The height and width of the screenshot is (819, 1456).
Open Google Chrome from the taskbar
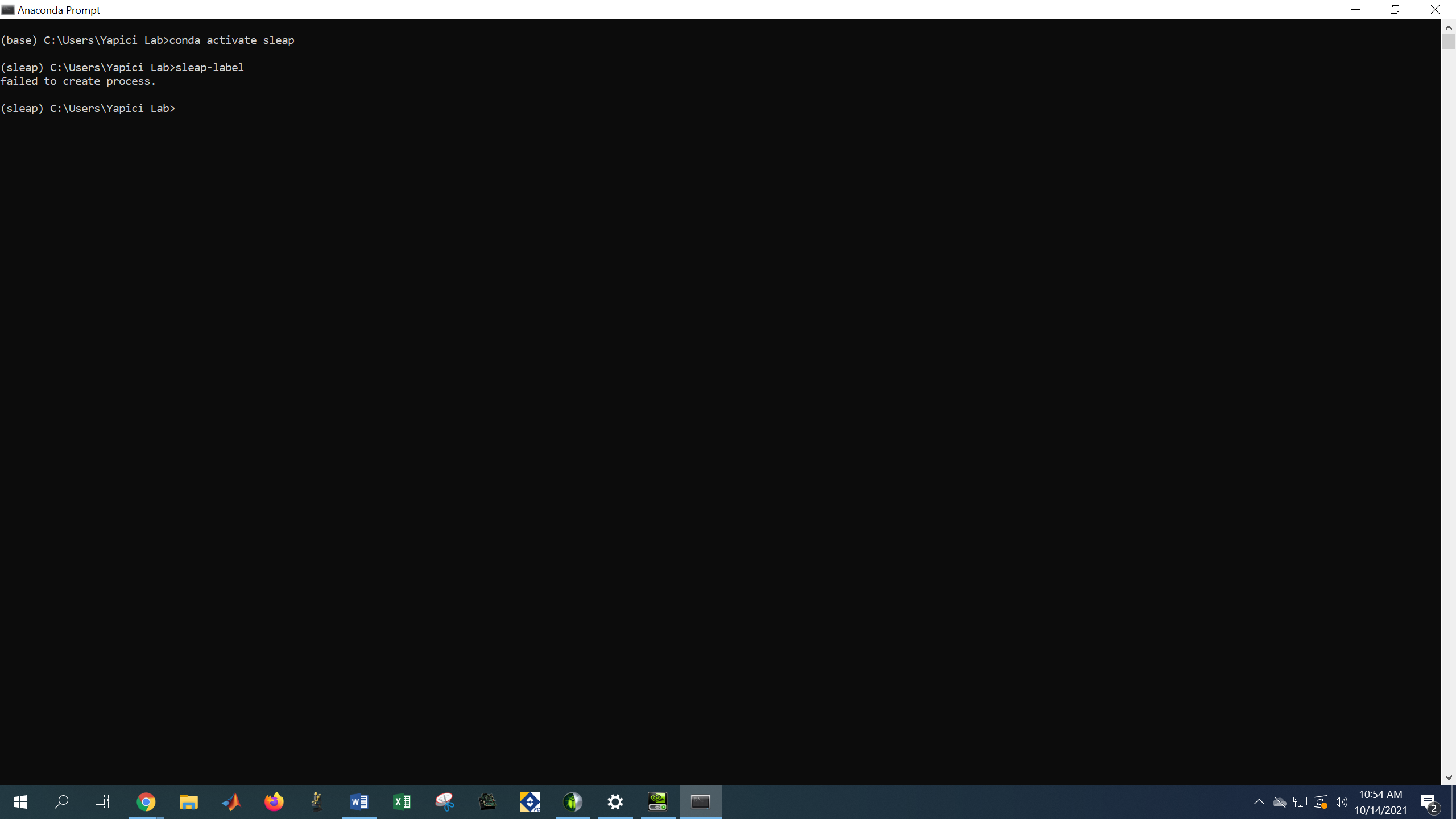coord(146,801)
